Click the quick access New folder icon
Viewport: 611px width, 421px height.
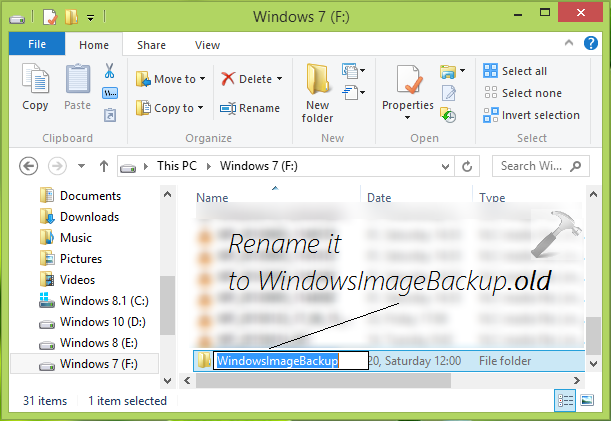(71, 17)
